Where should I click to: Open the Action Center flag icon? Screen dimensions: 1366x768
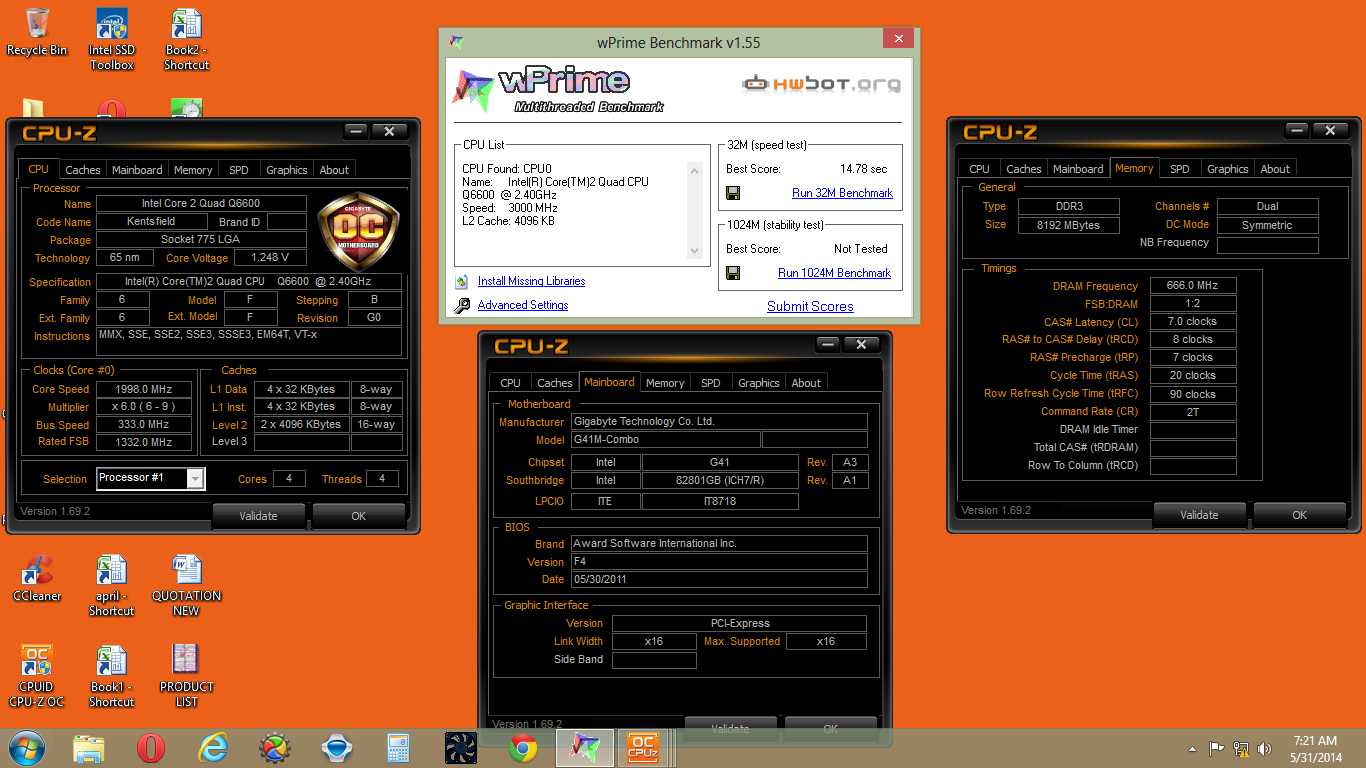click(x=1217, y=748)
